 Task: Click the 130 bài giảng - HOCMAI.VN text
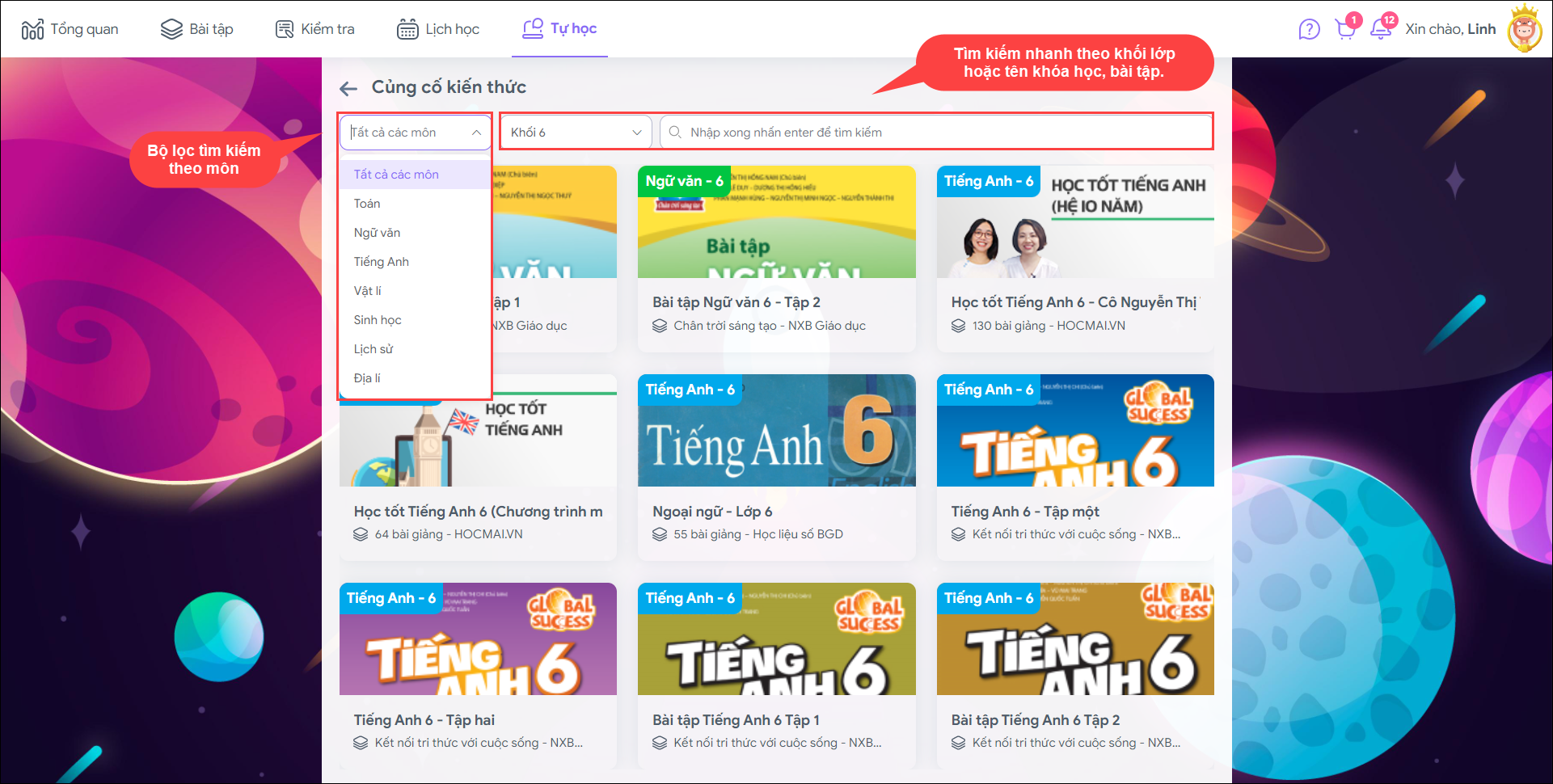click(1049, 326)
